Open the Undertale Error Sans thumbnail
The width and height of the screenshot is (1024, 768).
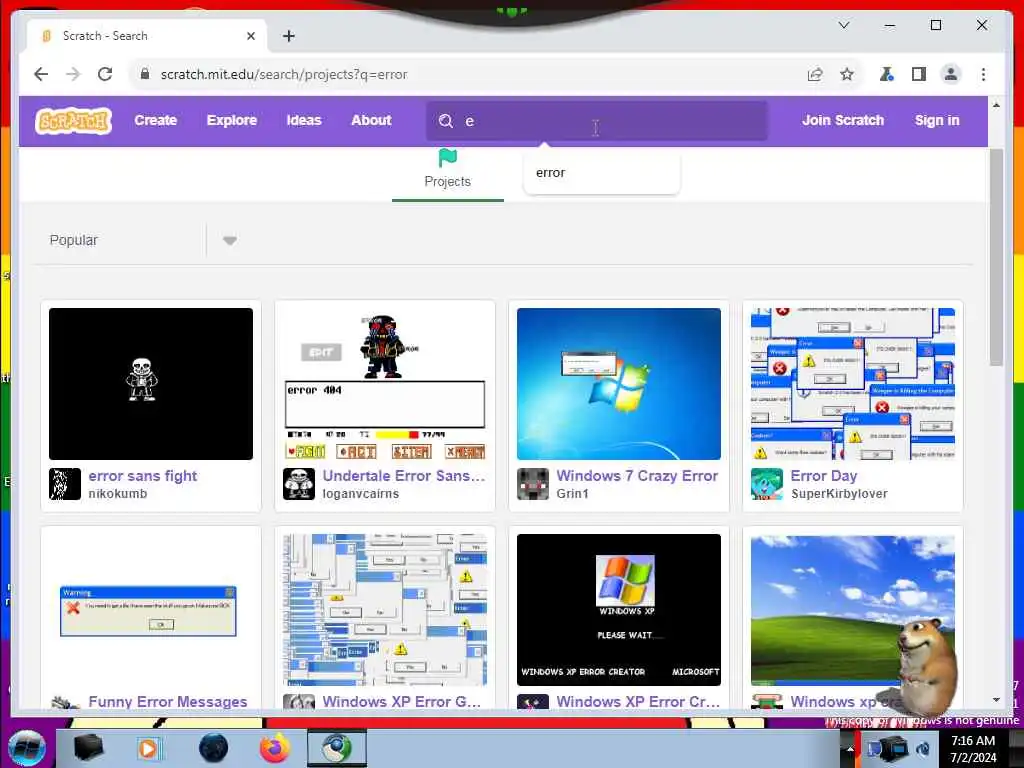(x=385, y=384)
